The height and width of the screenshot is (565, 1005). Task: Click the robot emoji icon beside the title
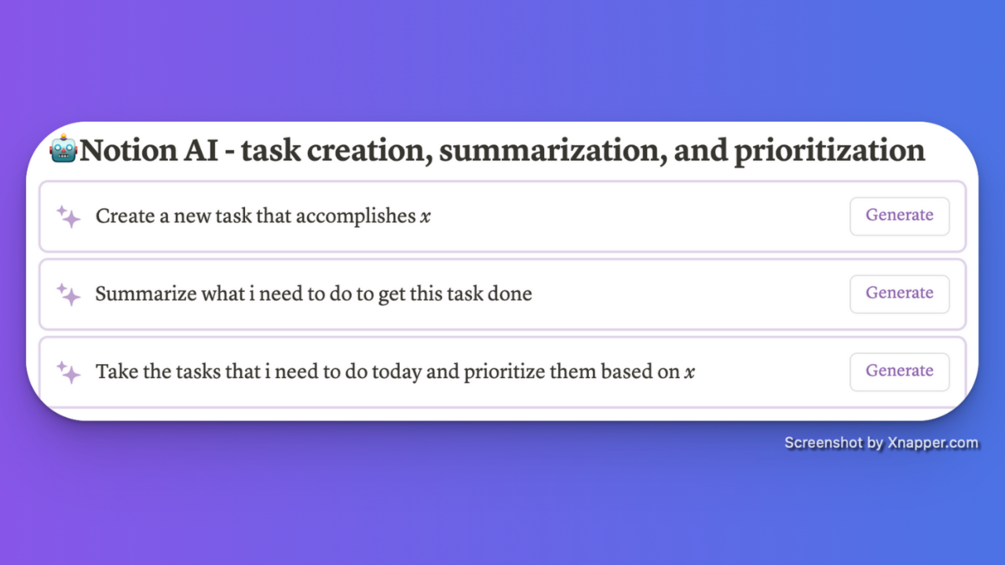coord(63,150)
